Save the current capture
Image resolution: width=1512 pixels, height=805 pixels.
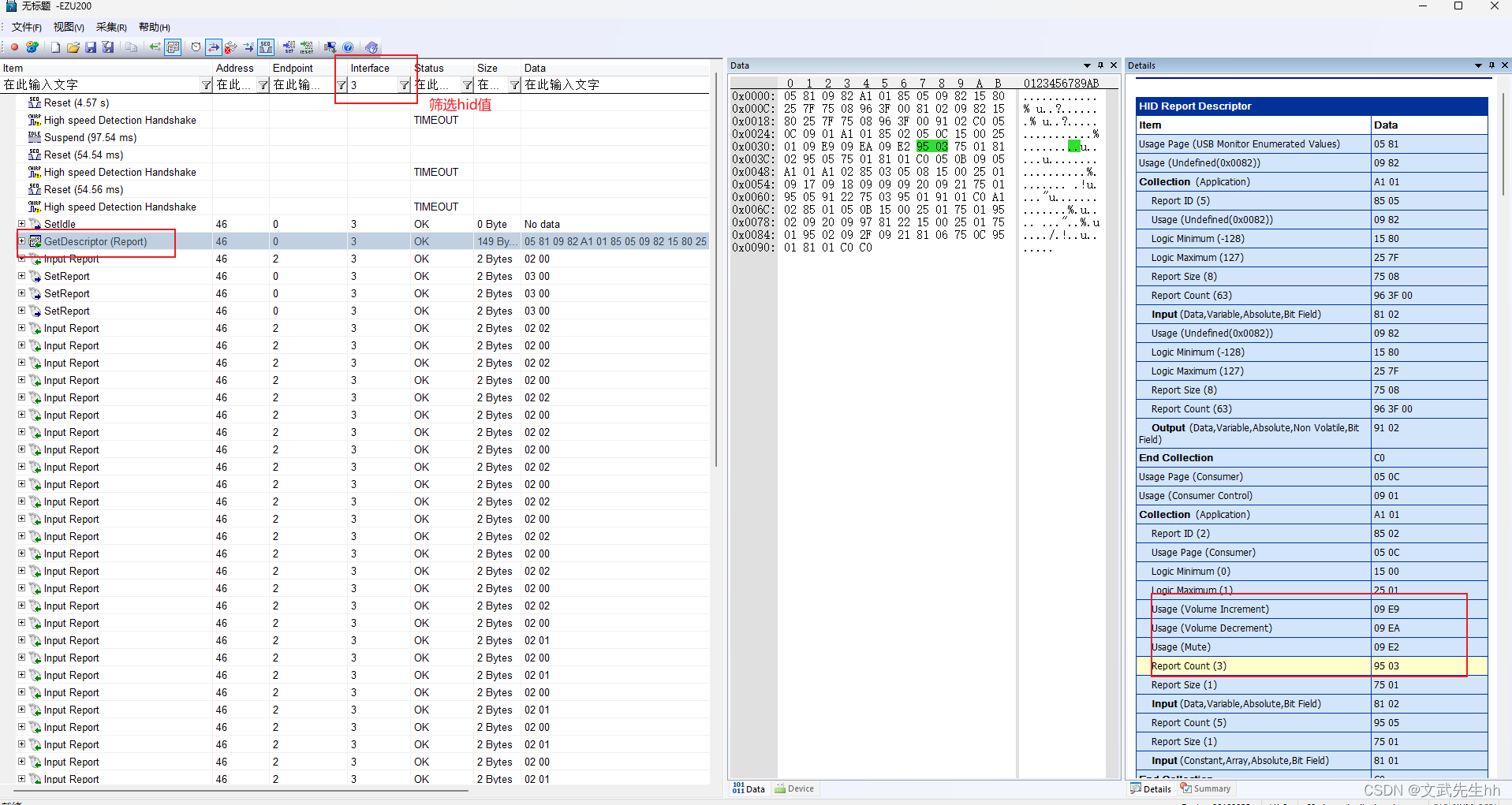tap(90, 47)
